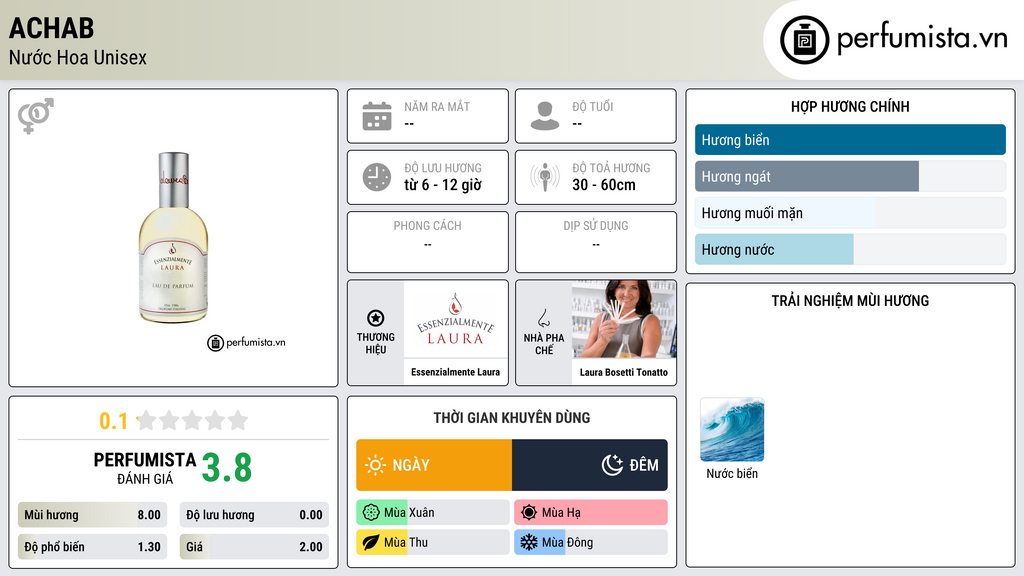Viewport: 1024px width, 576px height.
Task: Click the Mùa Hạ season bar
Action: 591,513
